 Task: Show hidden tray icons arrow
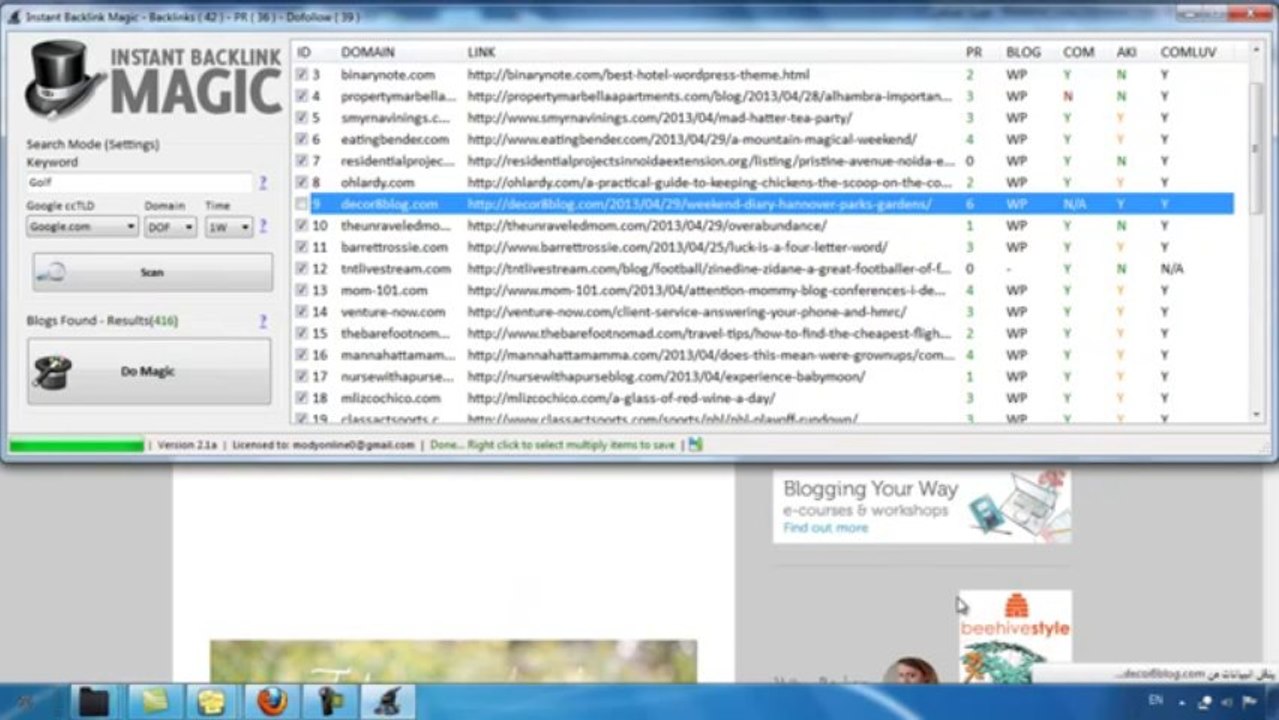point(1183,702)
